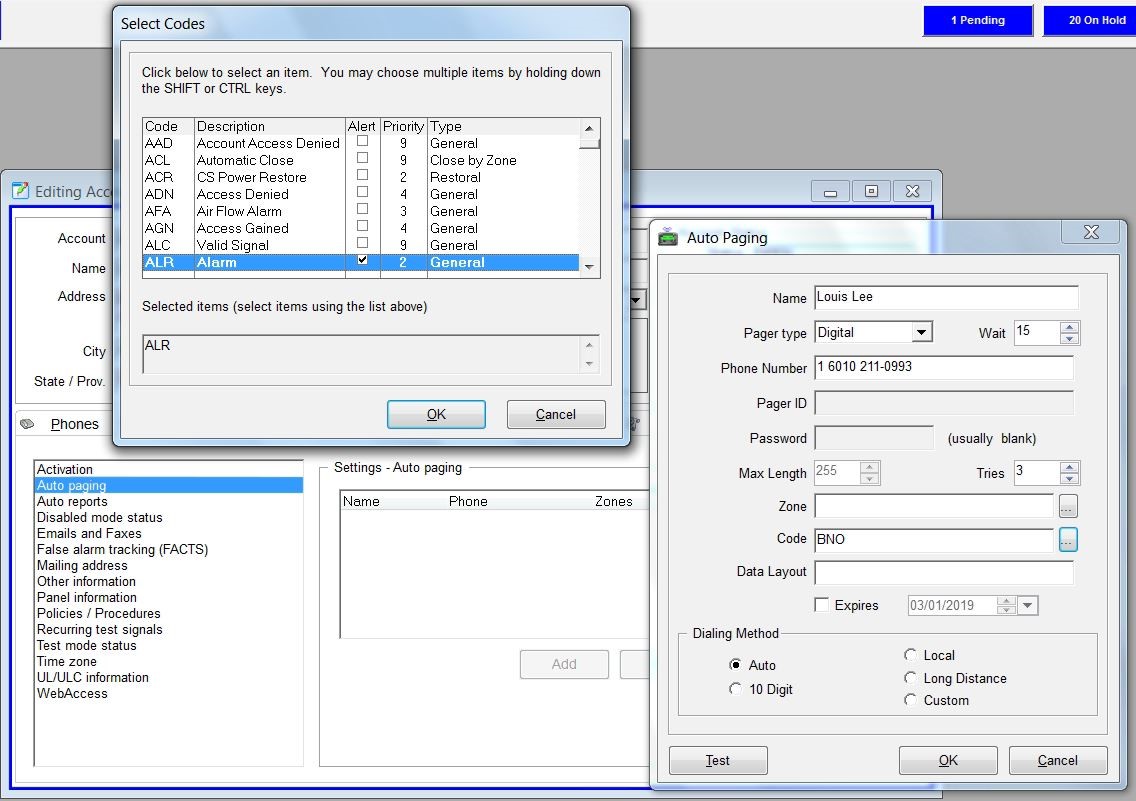This screenshot has width=1136, height=801.
Task: Select Recurring test signals list item
Action: tap(168, 629)
